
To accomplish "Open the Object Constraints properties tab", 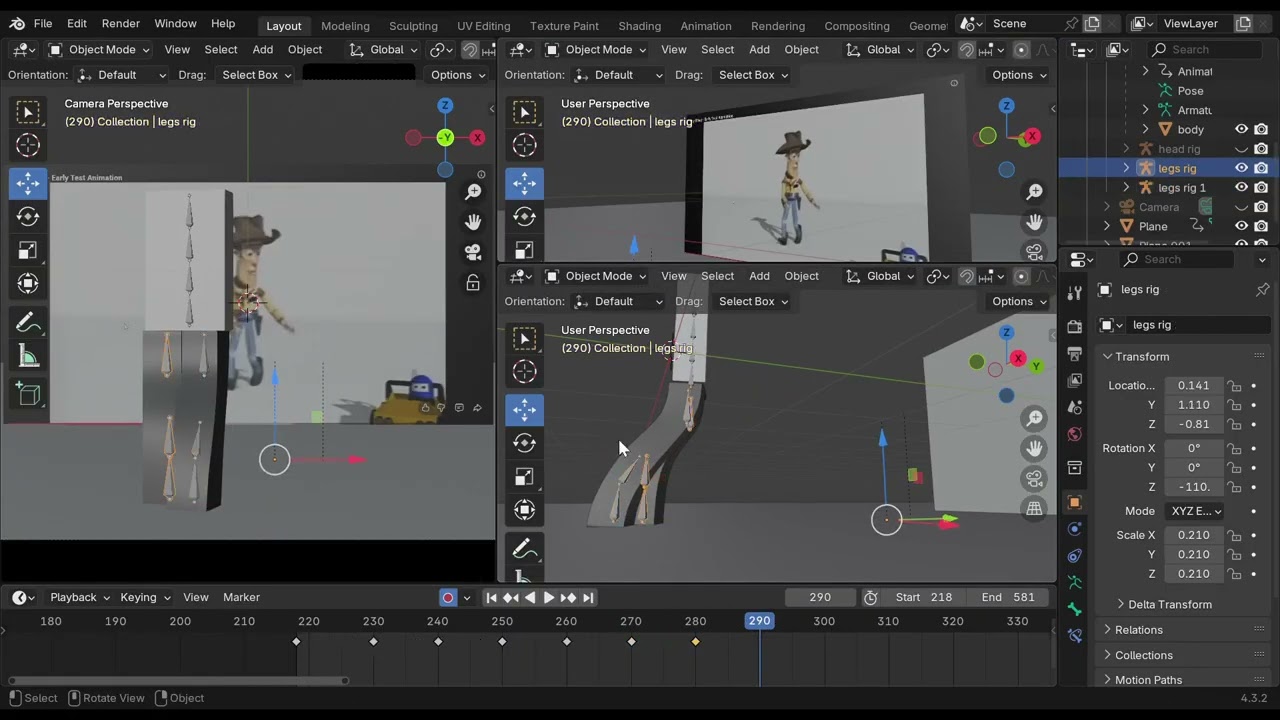I will pos(1075,556).
